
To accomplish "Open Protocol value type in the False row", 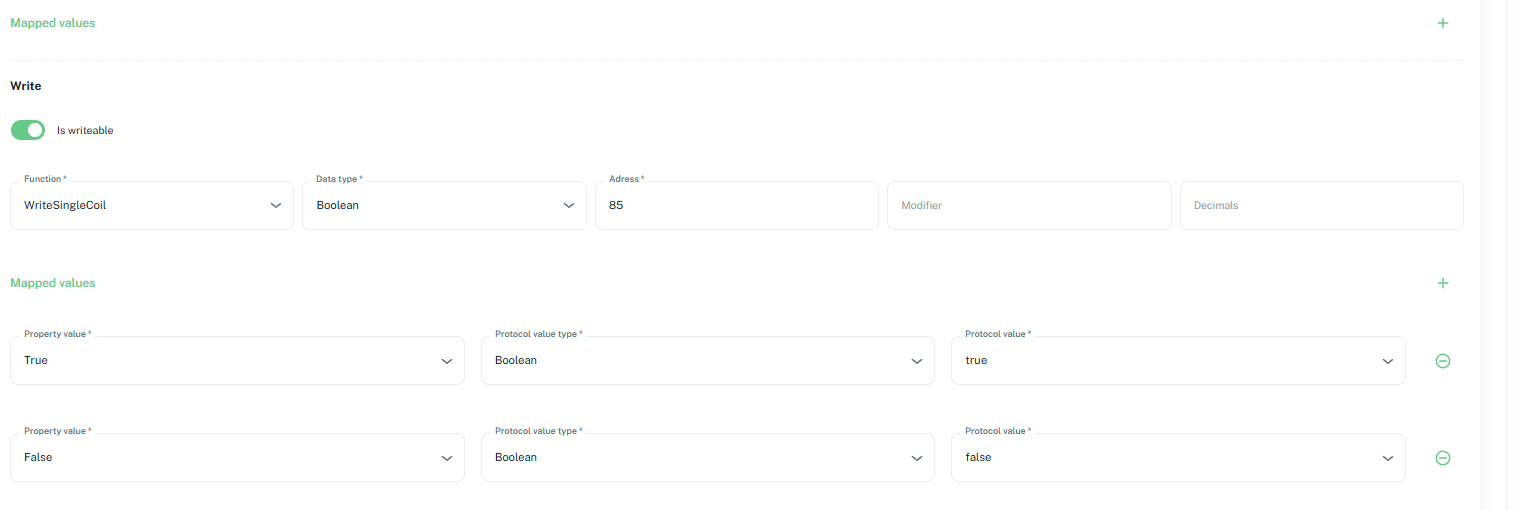I will click(707, 458).
